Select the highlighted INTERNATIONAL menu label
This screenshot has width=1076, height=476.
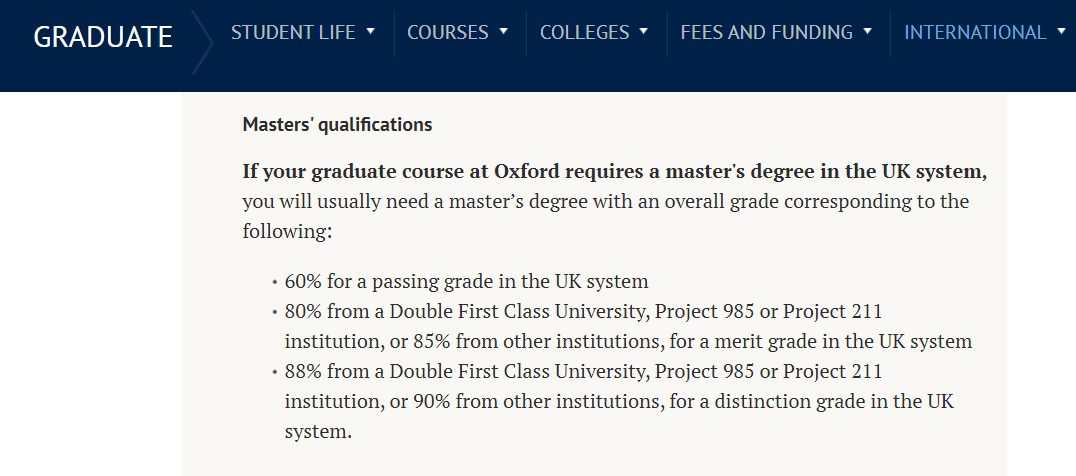coord(975,32)
